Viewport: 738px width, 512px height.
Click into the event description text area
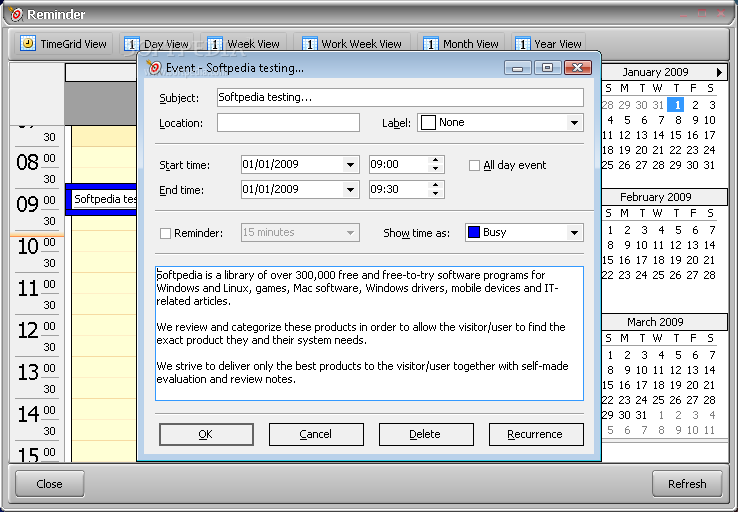(369, 334)
